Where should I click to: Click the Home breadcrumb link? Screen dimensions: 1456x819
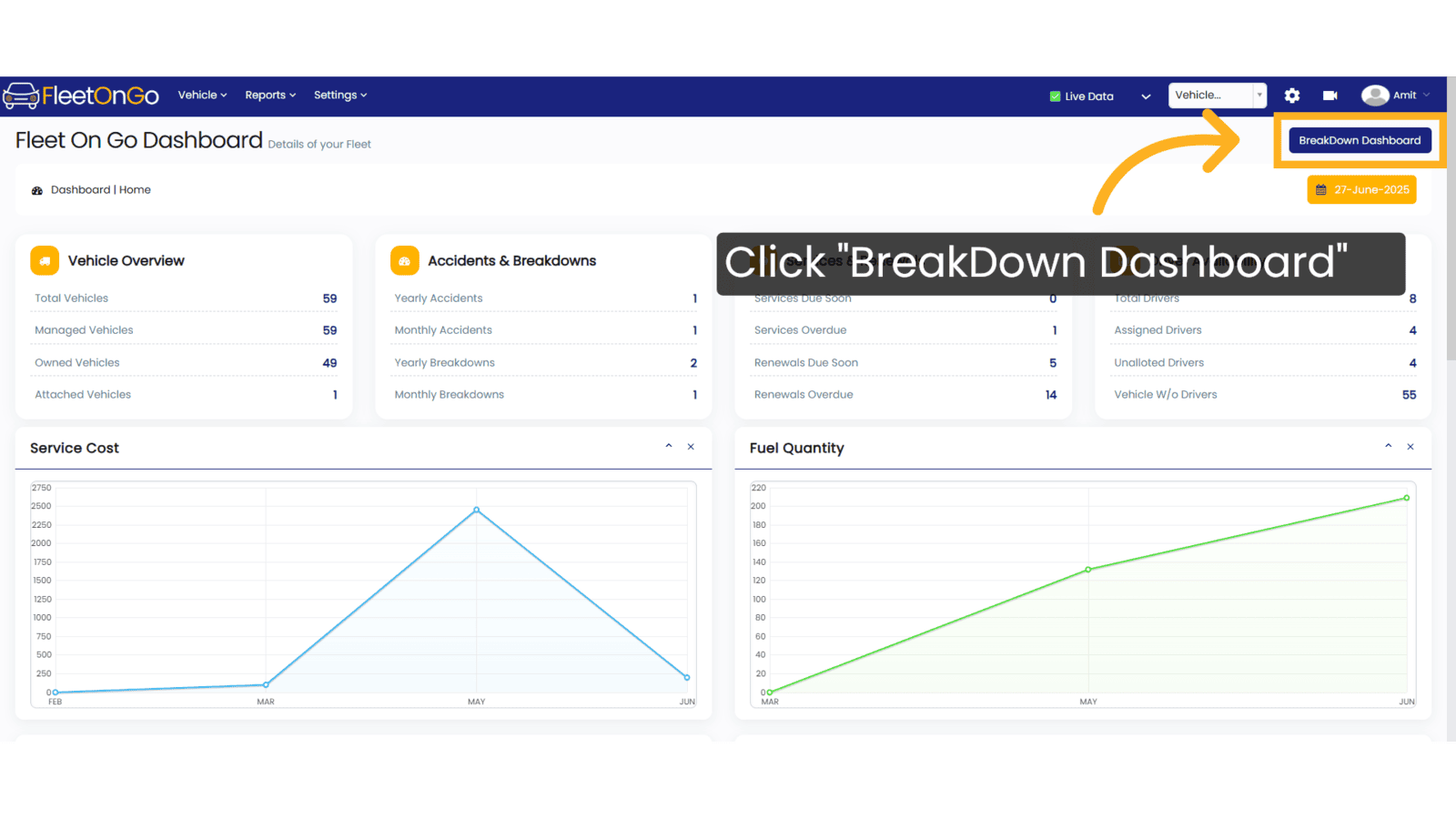[135, 189]
